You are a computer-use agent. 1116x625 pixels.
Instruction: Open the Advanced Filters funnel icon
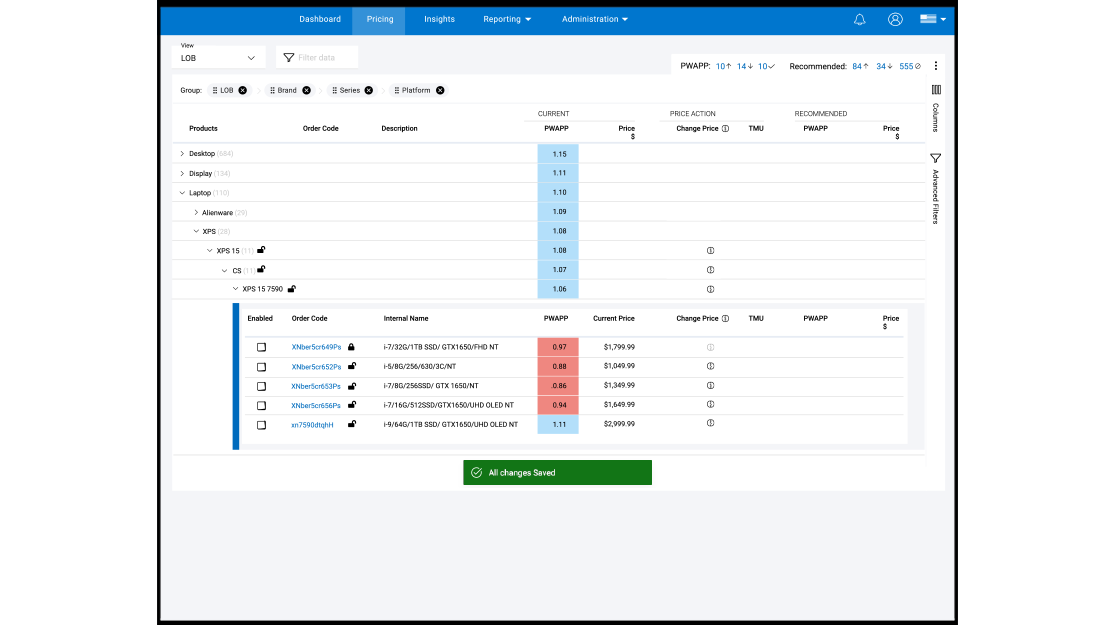coord(935,158)
